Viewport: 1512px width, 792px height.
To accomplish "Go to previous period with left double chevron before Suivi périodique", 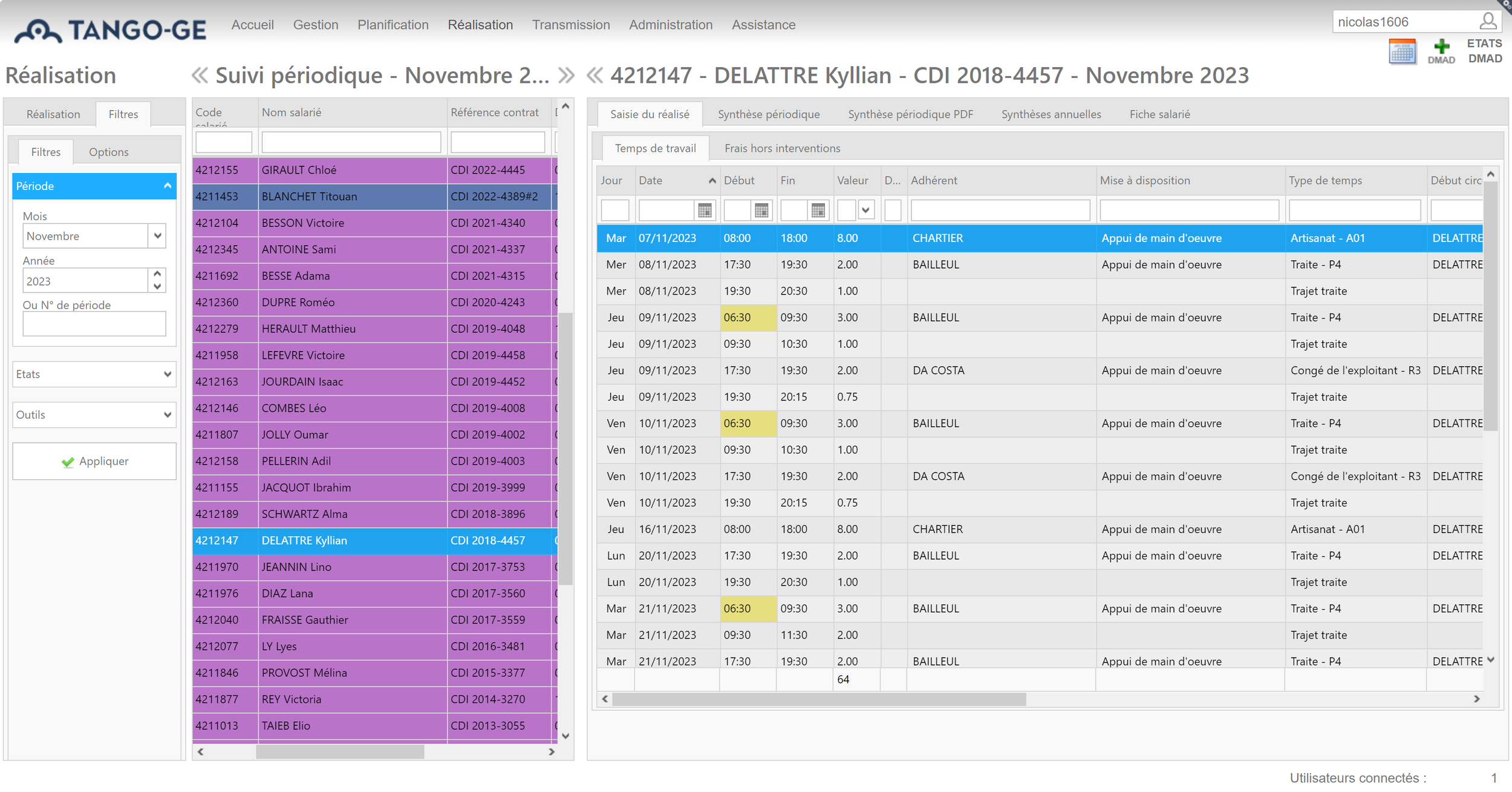I will pos(200,76).
